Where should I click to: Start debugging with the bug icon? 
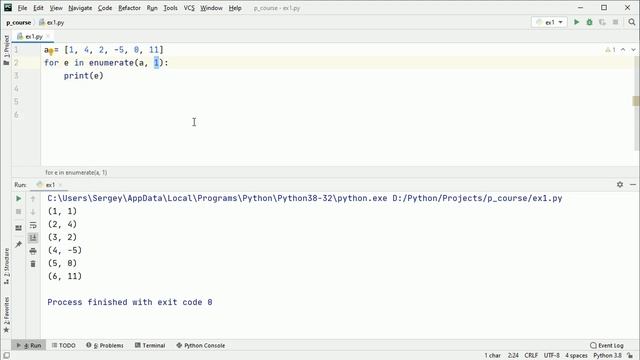click(589, 22)
